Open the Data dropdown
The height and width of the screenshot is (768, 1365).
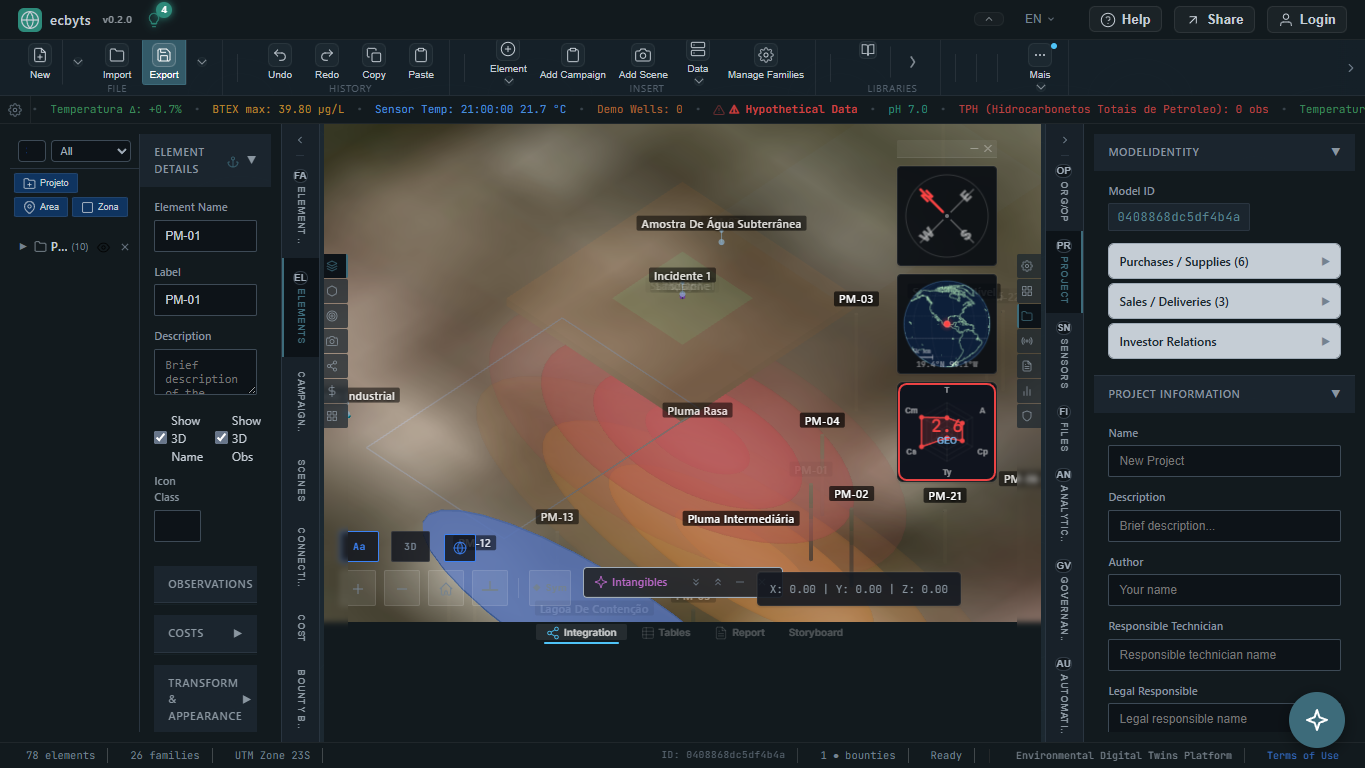pyautogui.click(x=698, y=62)
